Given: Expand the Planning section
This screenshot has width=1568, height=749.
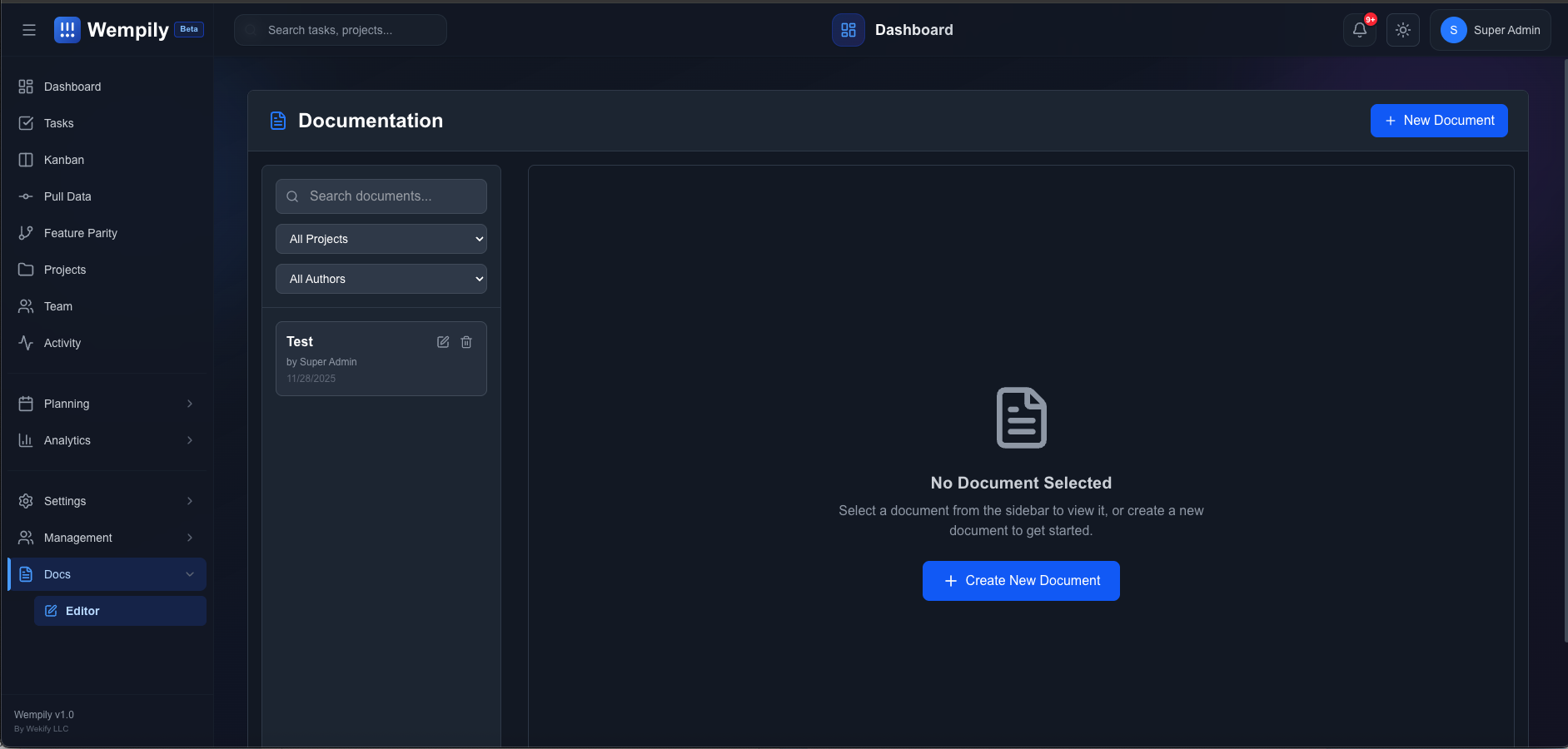Looking at the screenshot, I should point(106,404).
